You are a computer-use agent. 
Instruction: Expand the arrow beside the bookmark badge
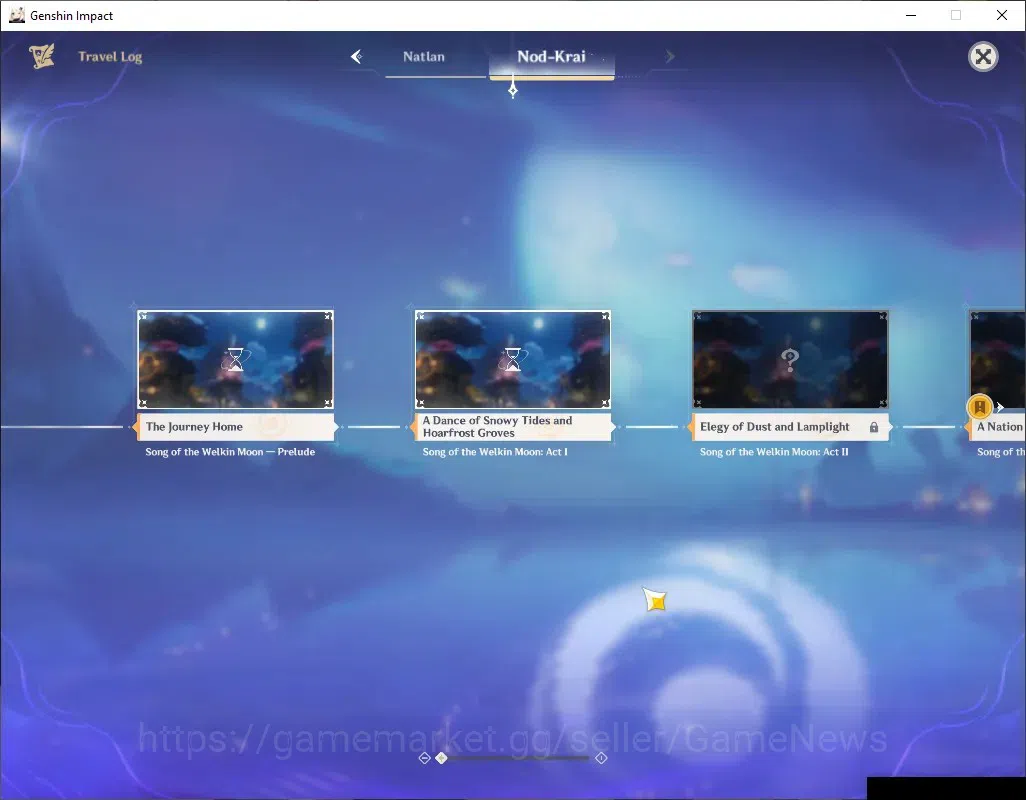coord(1000,407)
